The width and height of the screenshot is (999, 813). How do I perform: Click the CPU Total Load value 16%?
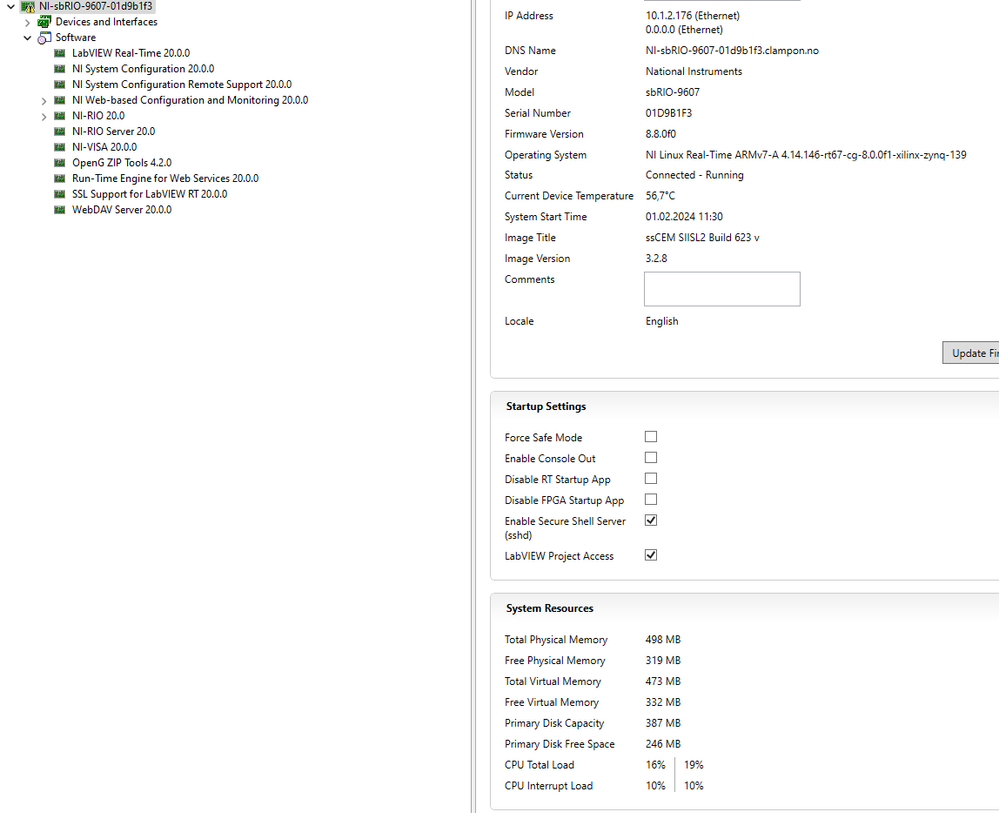pyautogui.click(x=655, y=765)
